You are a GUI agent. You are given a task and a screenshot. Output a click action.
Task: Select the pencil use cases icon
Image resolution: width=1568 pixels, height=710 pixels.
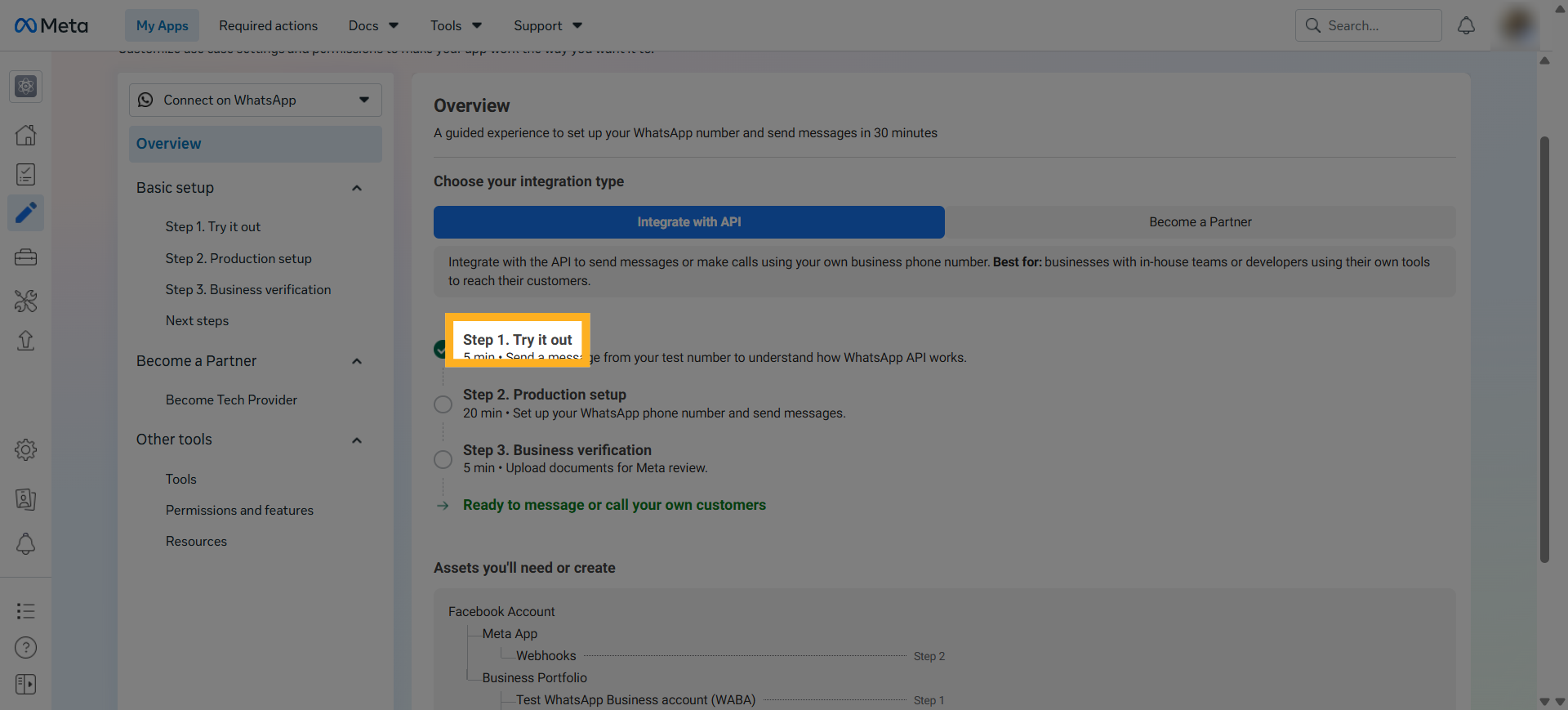[x=26, y=213]
